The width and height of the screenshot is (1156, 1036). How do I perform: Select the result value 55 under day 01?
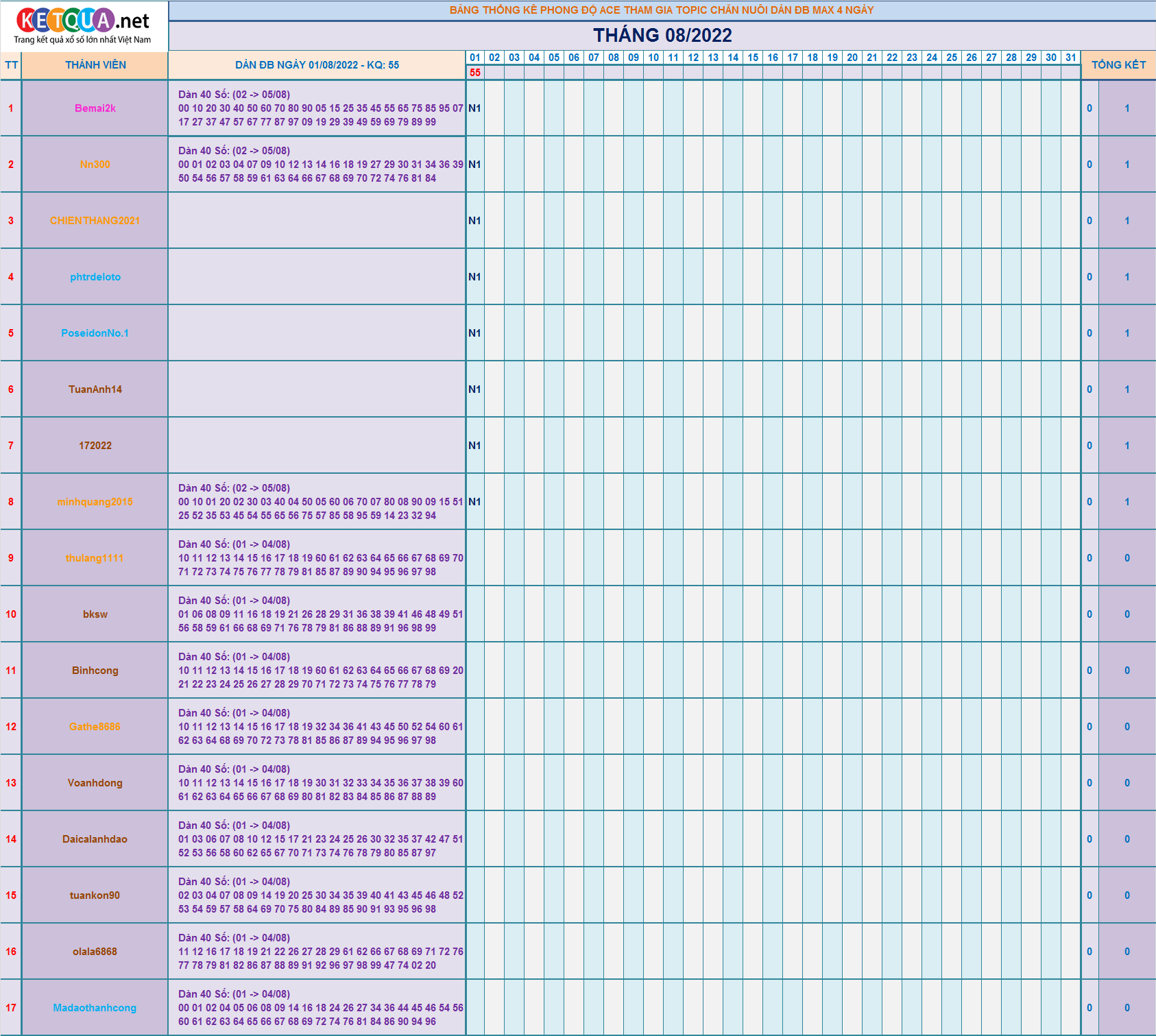click(475, 73)
